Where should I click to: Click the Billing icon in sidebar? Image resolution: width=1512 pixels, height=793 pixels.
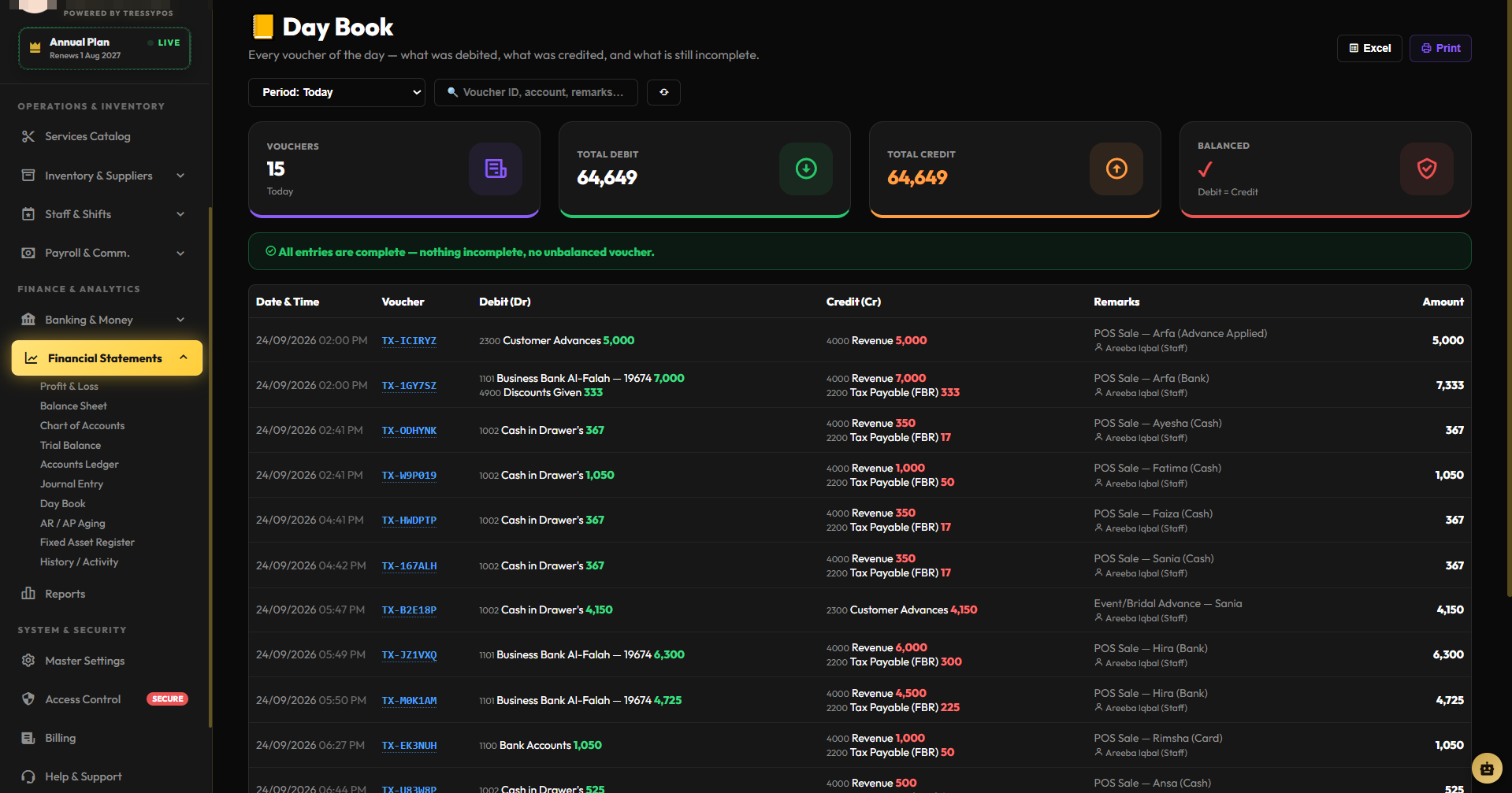tap(28, 738)
